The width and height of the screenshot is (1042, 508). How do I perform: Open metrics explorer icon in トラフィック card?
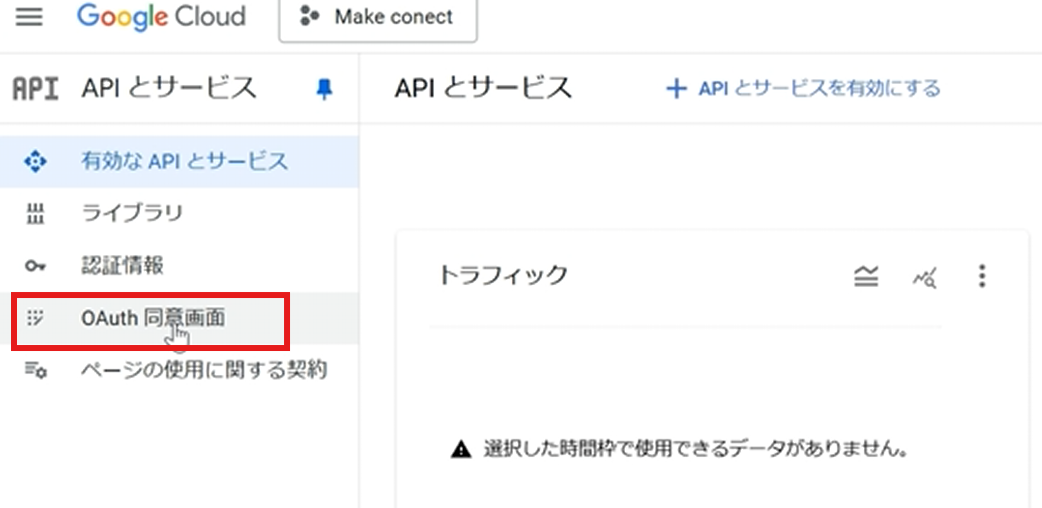(924, 277)
